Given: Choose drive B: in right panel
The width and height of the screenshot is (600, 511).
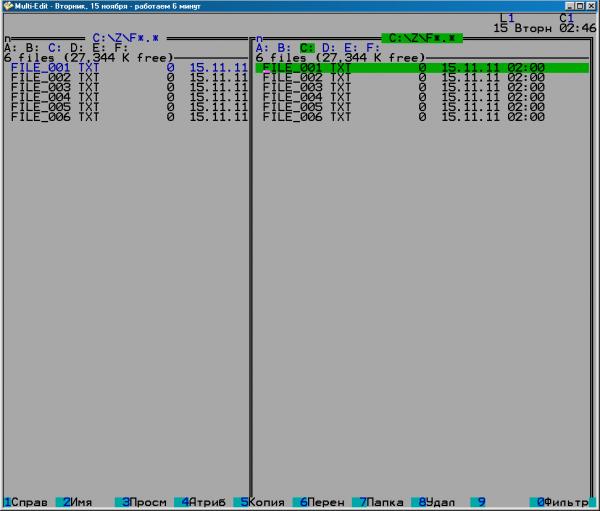Looking at the screenshot, I should (x=284, y=47).
